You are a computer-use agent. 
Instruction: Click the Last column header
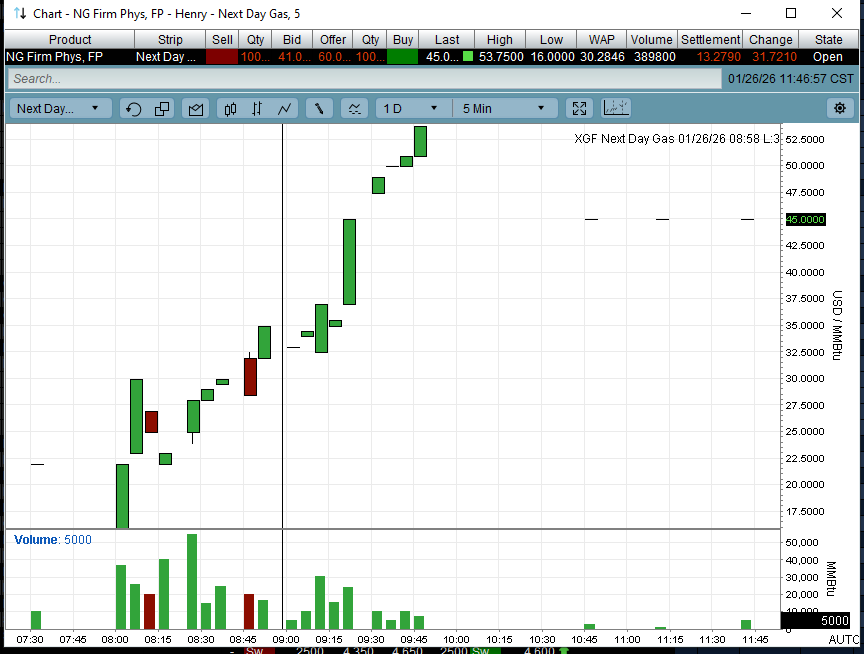coord(446,40)
